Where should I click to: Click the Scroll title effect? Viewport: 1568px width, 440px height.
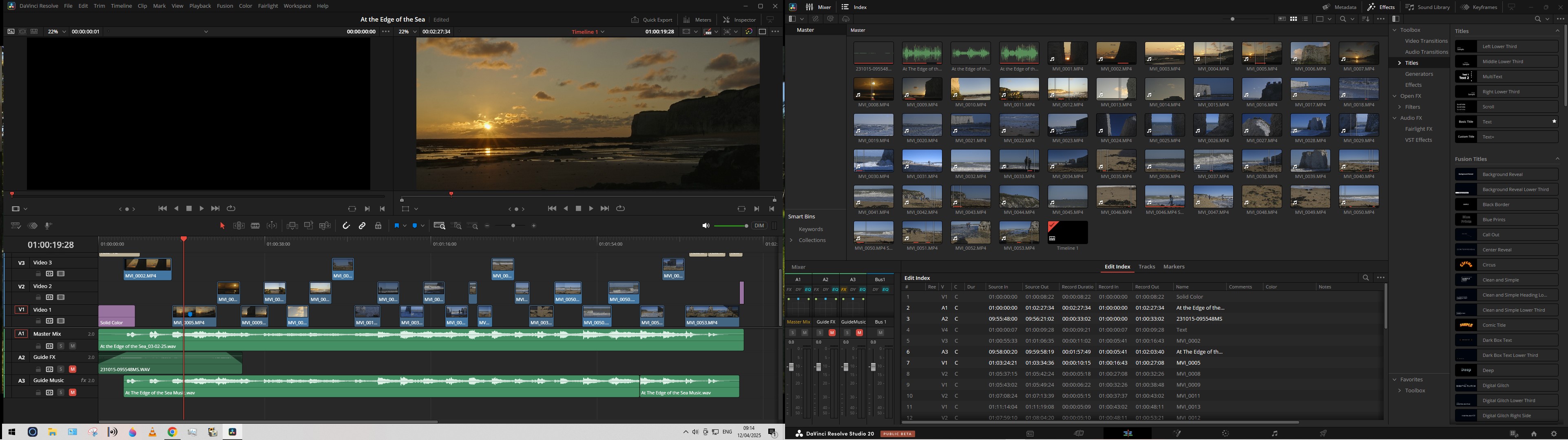coord(1506,107)
